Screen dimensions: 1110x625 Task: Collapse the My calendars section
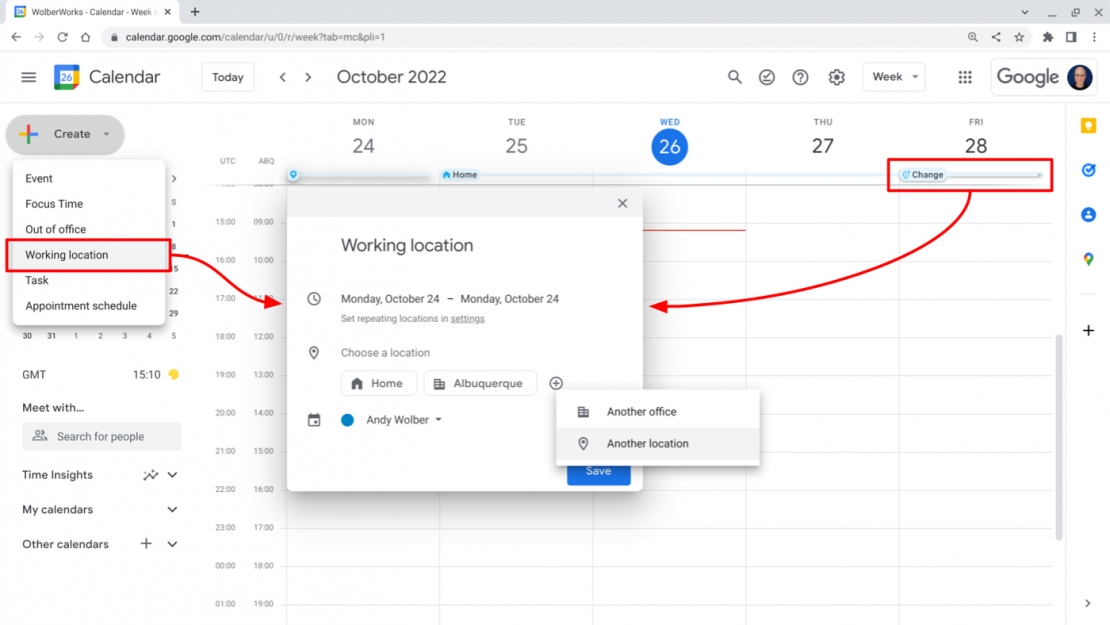(172, 510)
